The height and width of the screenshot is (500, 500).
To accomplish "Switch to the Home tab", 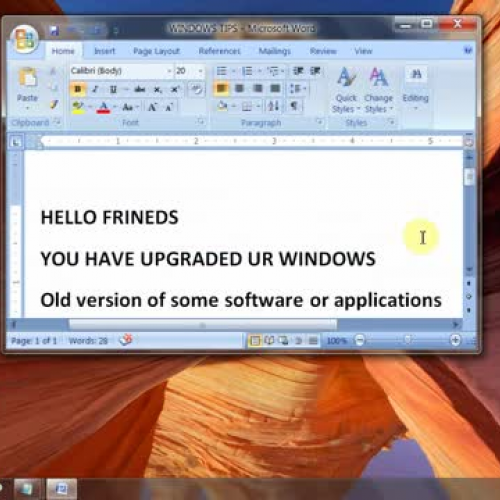I will [x=63, y=51].
